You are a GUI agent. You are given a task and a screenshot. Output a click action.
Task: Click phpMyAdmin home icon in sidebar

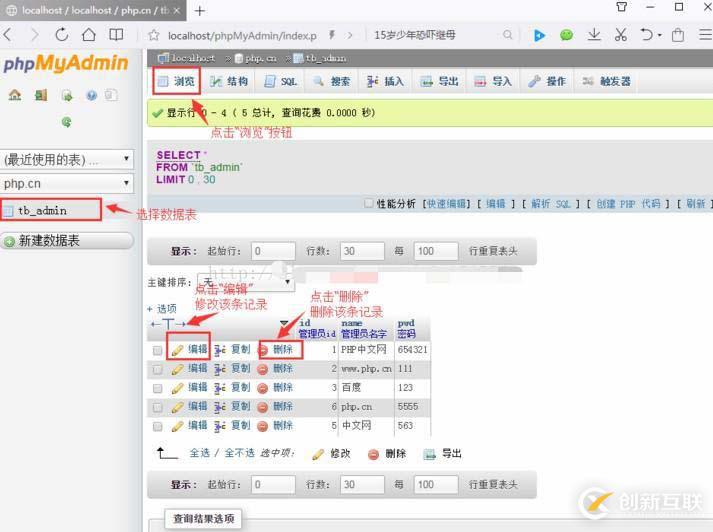pyautogui.click(x=15, y=95)
